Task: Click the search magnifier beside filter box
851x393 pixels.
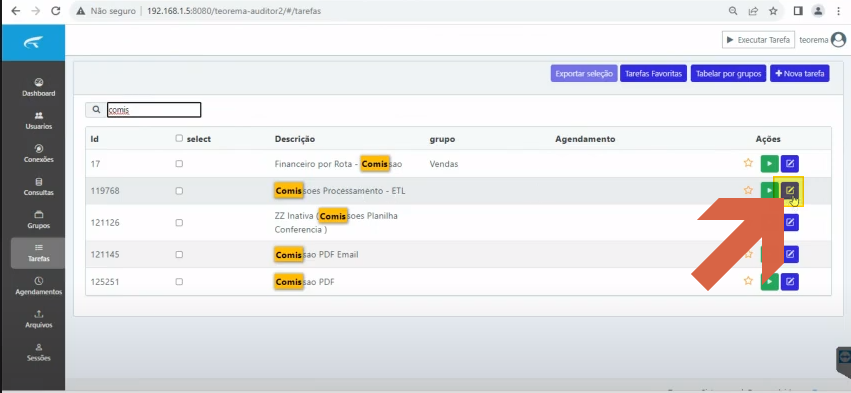Action: (x=96, y=110)
